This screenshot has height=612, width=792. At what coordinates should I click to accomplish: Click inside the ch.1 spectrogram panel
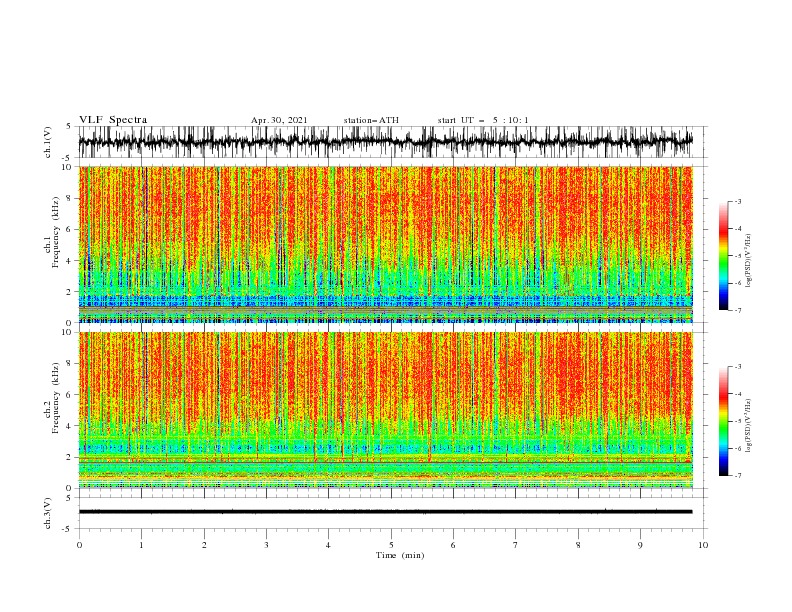coord(385,244)
